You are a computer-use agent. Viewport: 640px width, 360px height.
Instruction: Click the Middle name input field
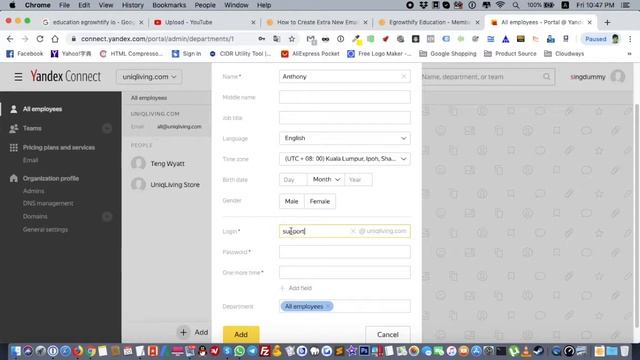(345, 97)
